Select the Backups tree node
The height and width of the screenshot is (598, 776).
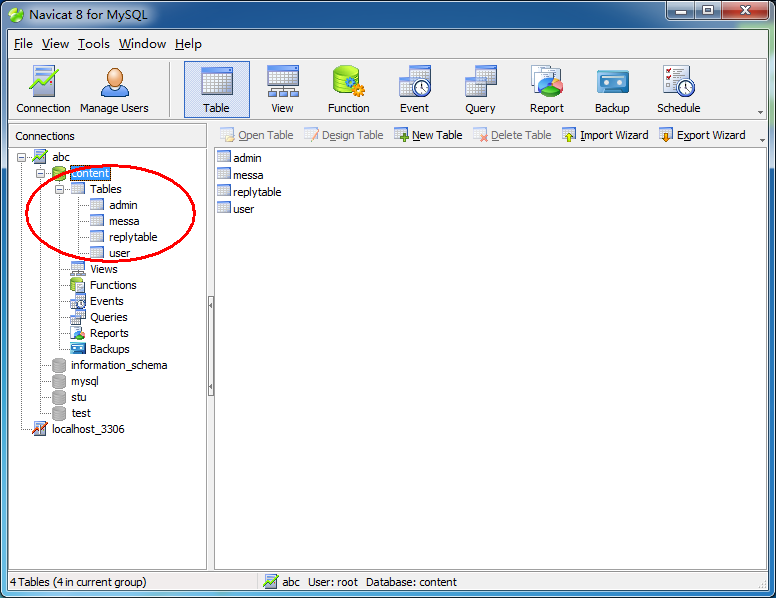110,349
